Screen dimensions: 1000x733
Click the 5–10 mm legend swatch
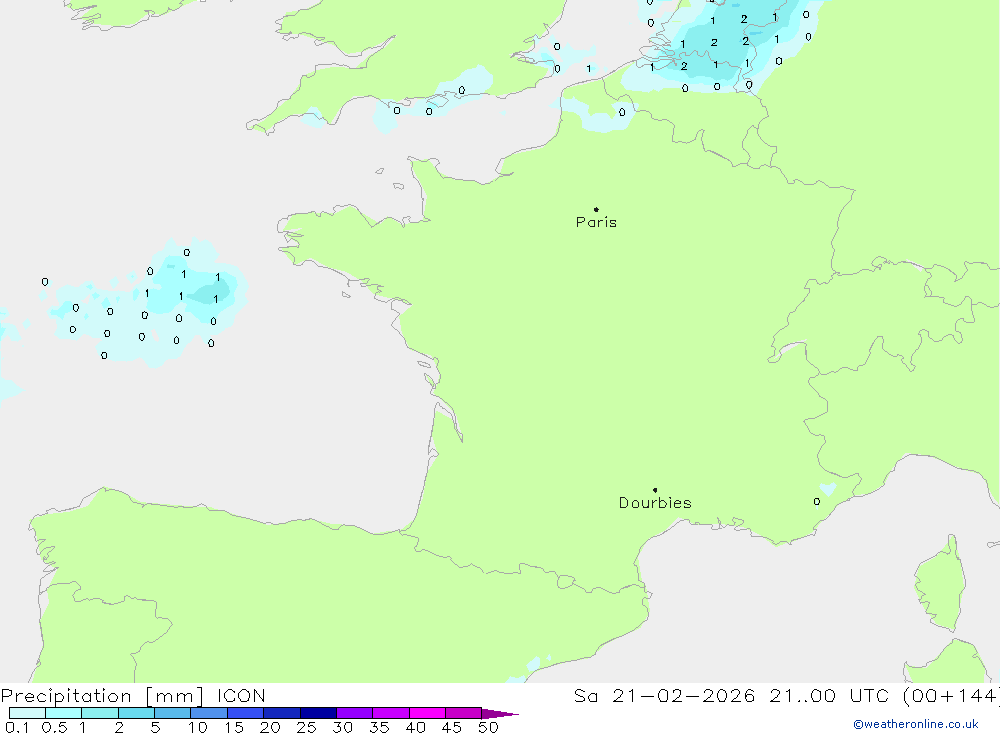pos(173,713)
